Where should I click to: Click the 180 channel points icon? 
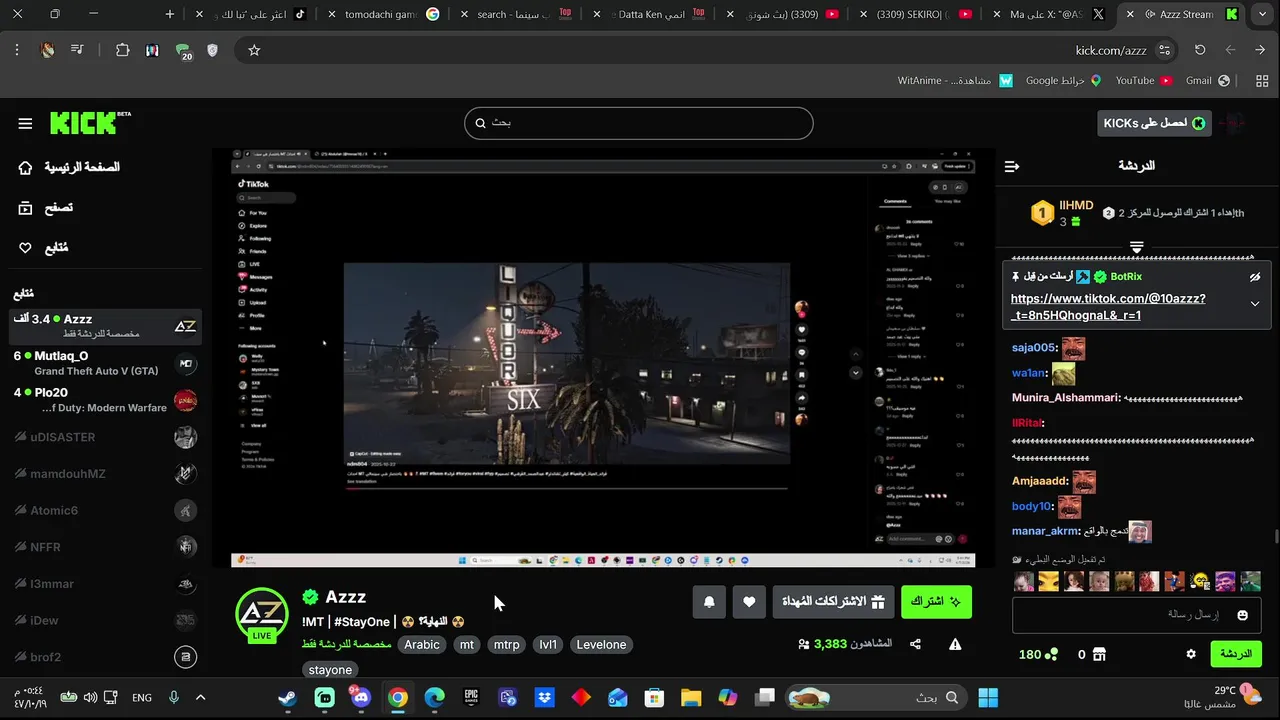[1051, 654]
